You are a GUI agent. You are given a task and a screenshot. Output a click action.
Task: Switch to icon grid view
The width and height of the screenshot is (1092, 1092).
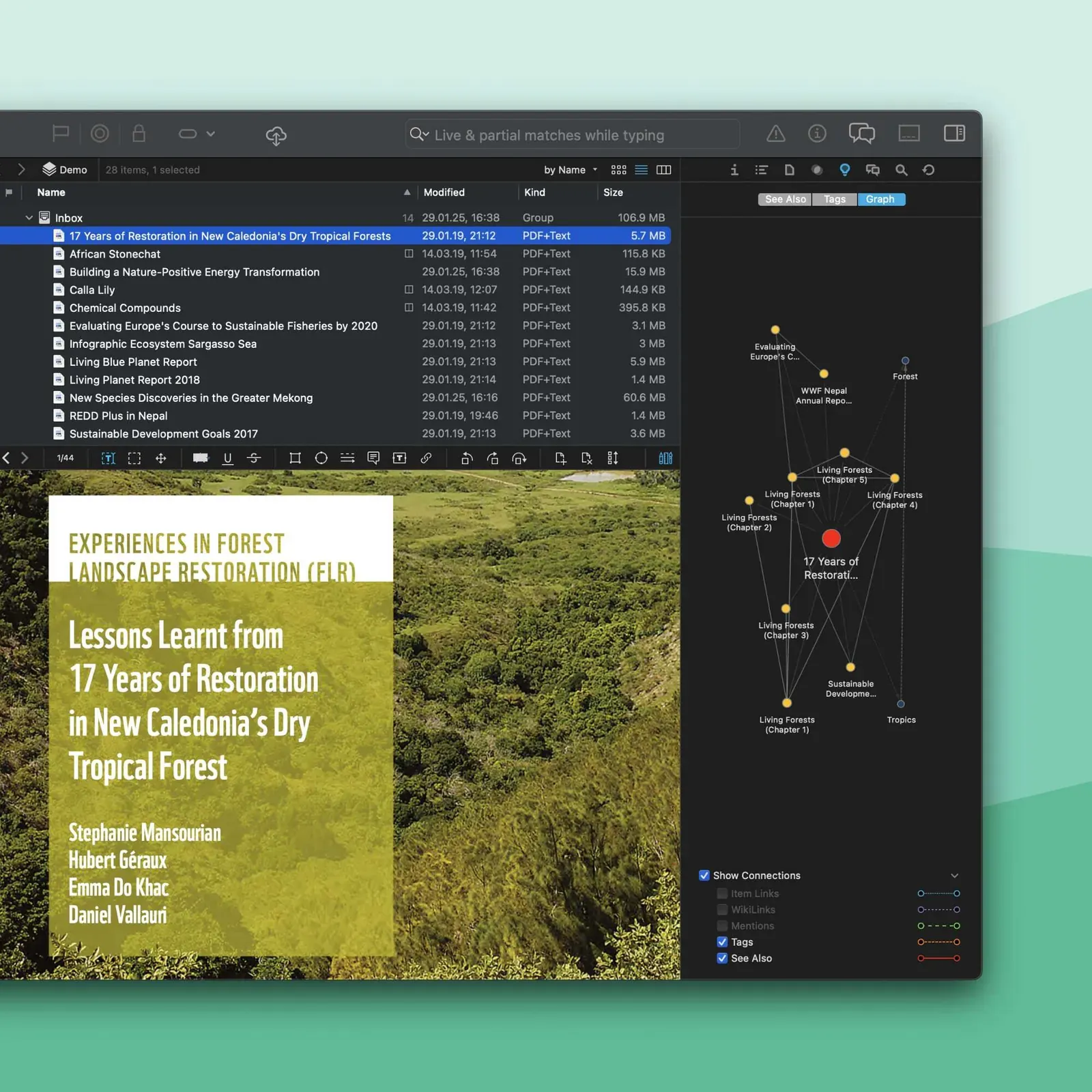coord(619,170)
